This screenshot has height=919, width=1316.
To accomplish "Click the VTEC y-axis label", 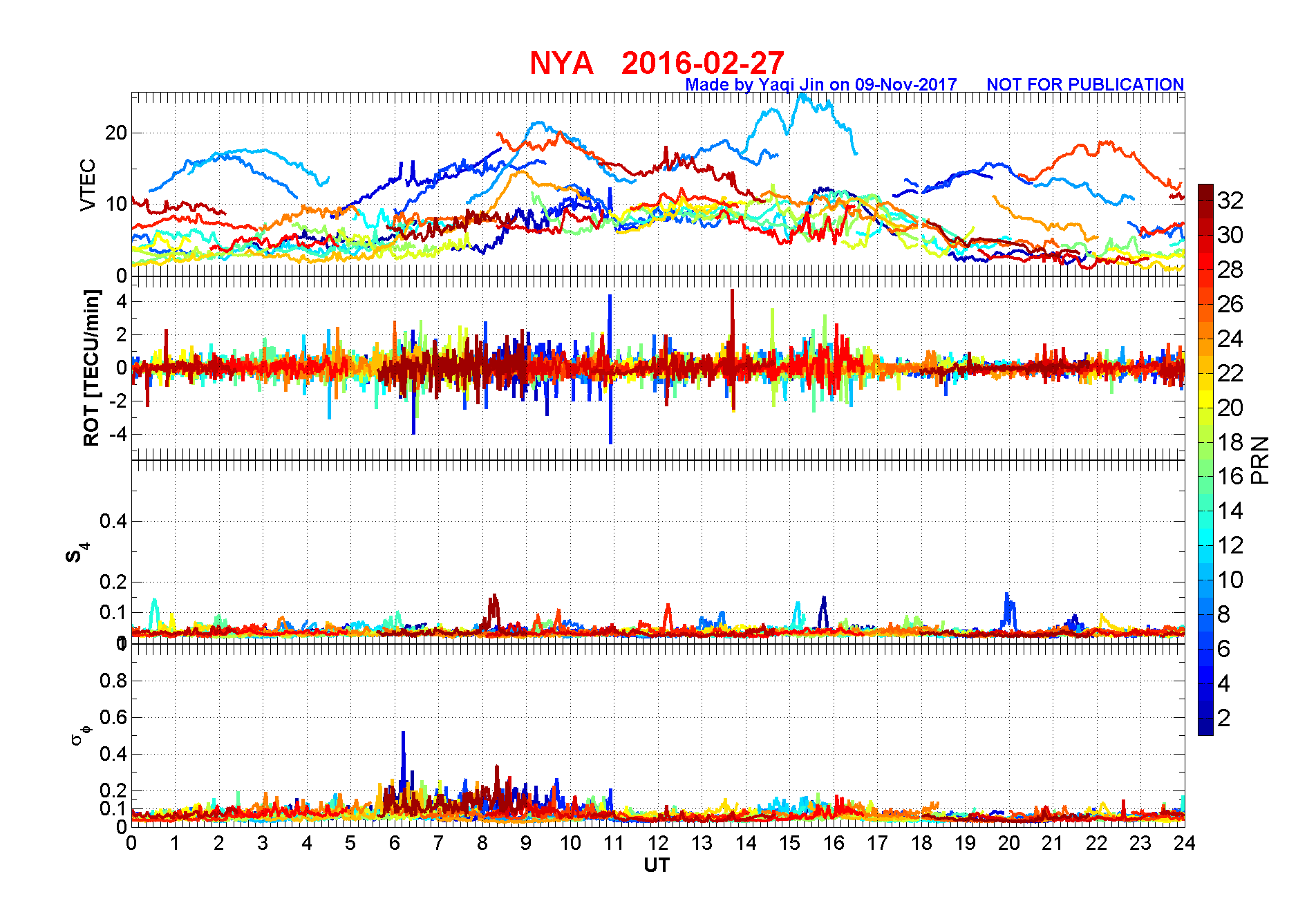I will point(88,184).
